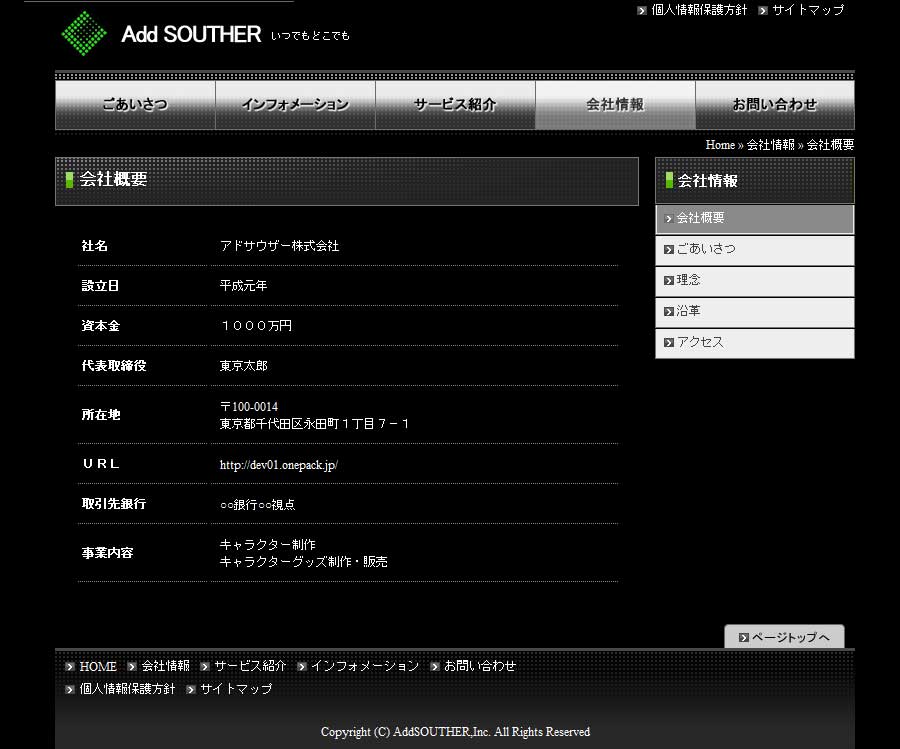Click the arrow icon beside footer お問い合わせ

point(435,667)
